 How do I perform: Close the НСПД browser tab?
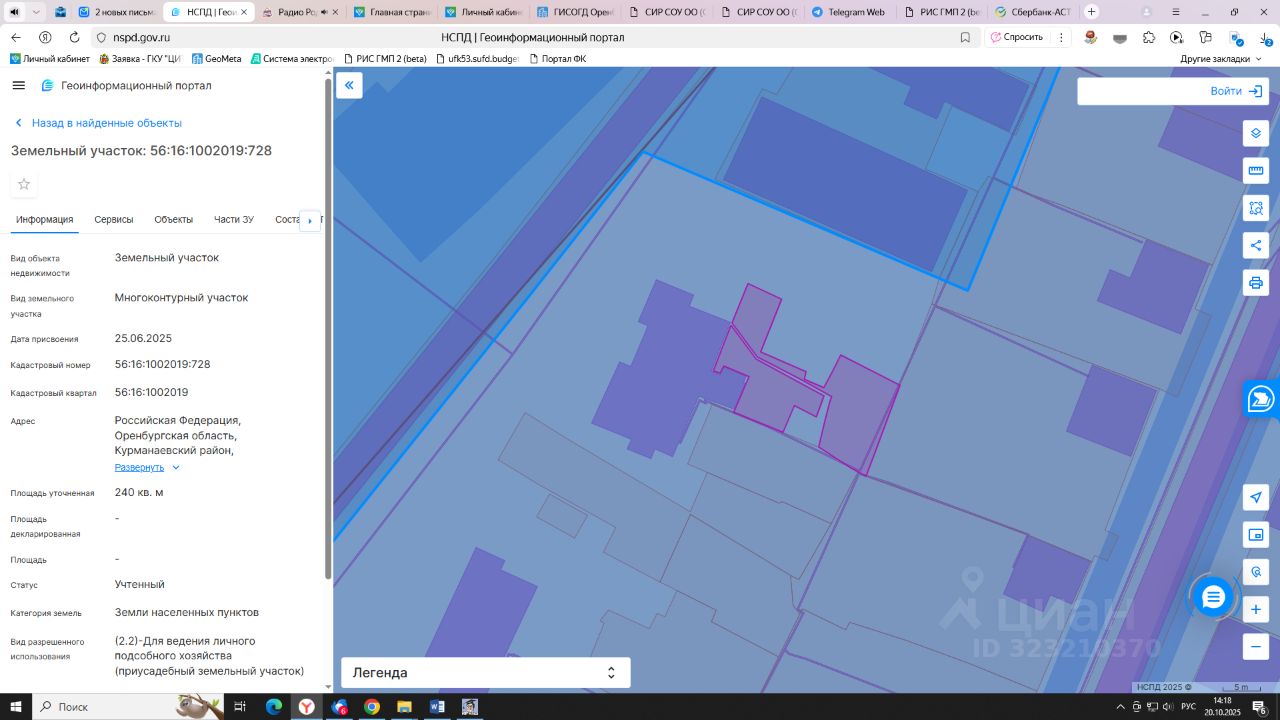(246, 12)
